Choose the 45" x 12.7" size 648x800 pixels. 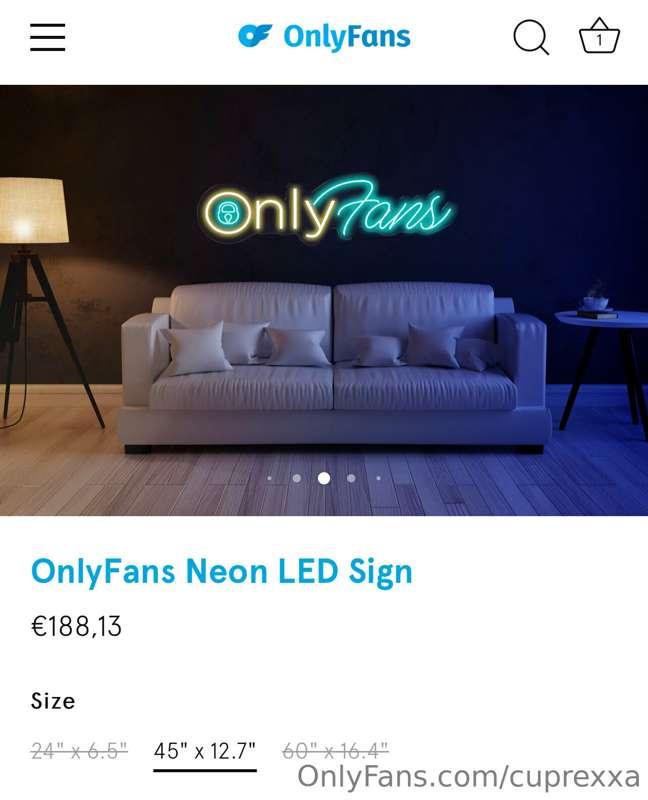(204, 747)
